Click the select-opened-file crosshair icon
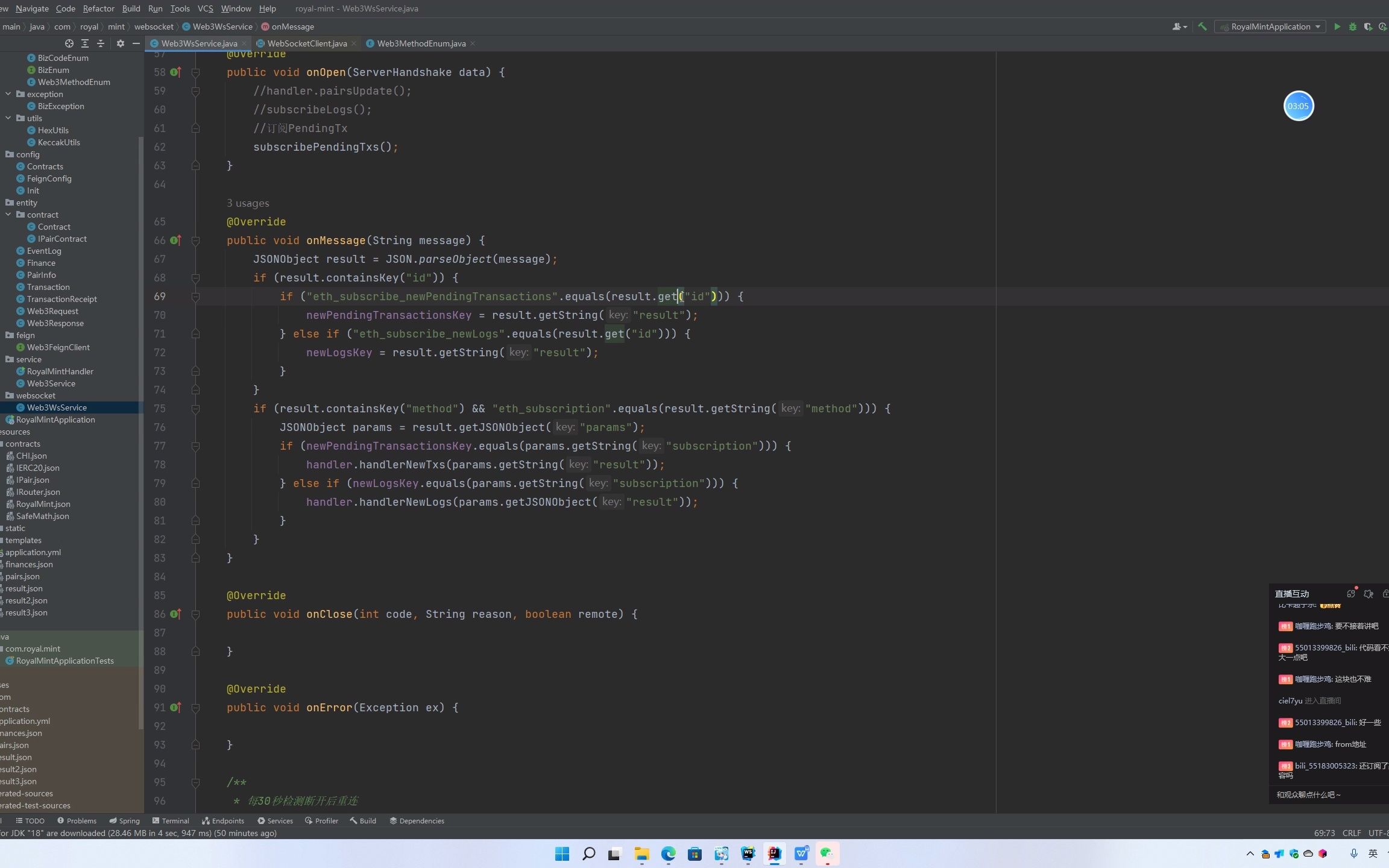 tap(69, 43)
